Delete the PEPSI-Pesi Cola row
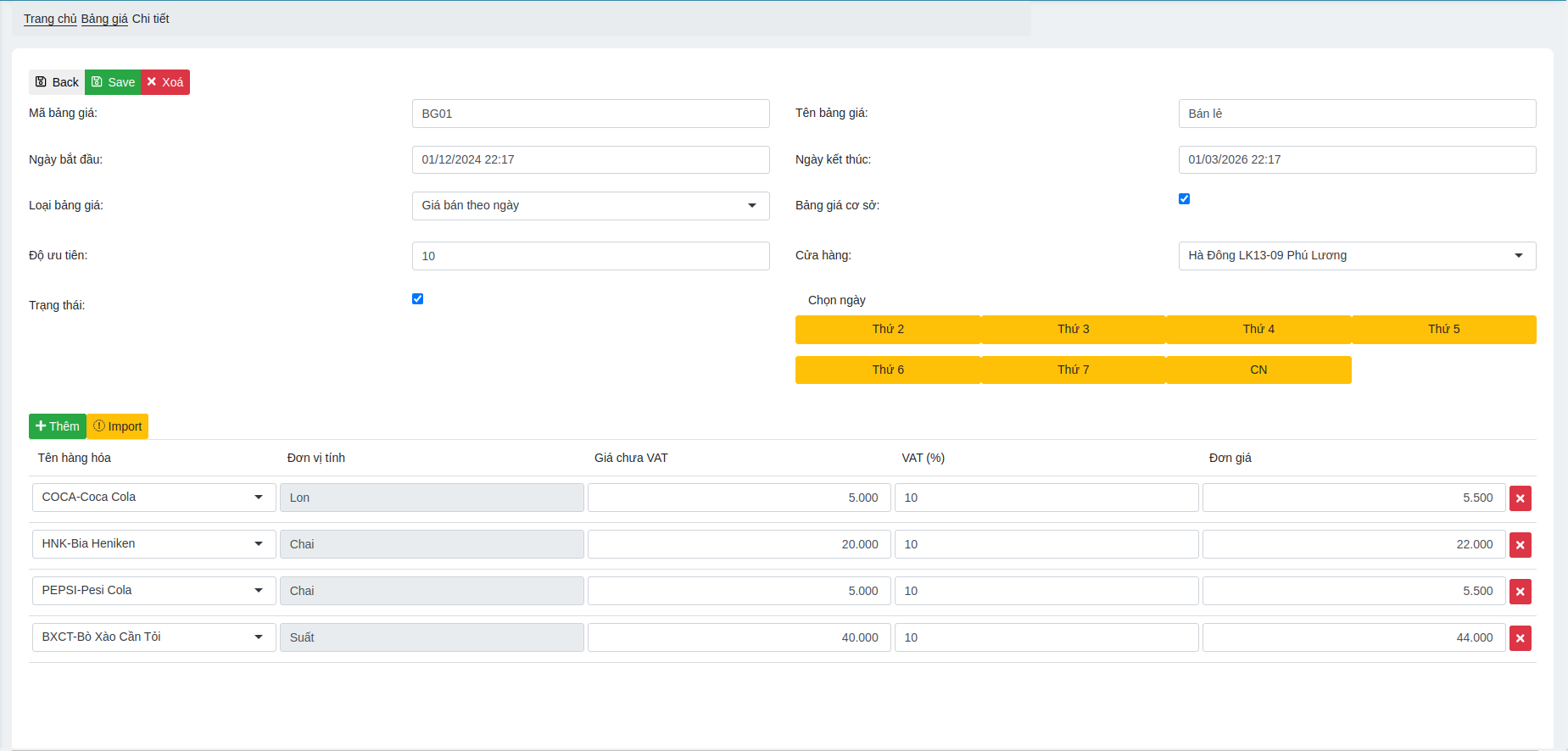Screen dimensions: 1568x751 1520,592
